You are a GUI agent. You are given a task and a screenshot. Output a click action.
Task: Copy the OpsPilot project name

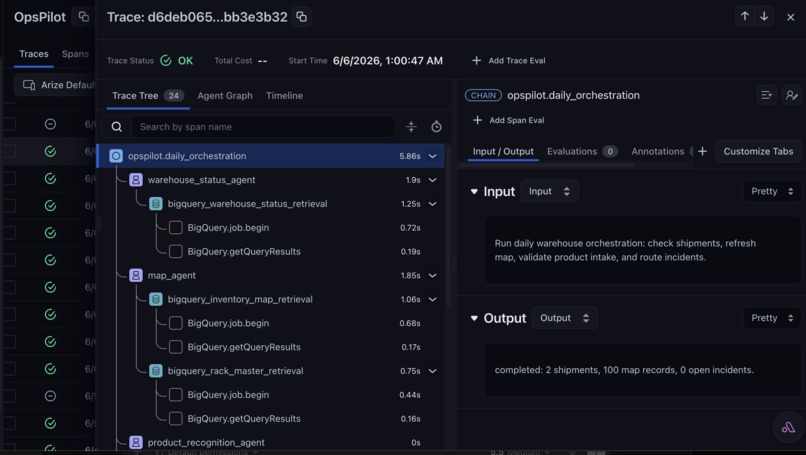tap(83, 17)
